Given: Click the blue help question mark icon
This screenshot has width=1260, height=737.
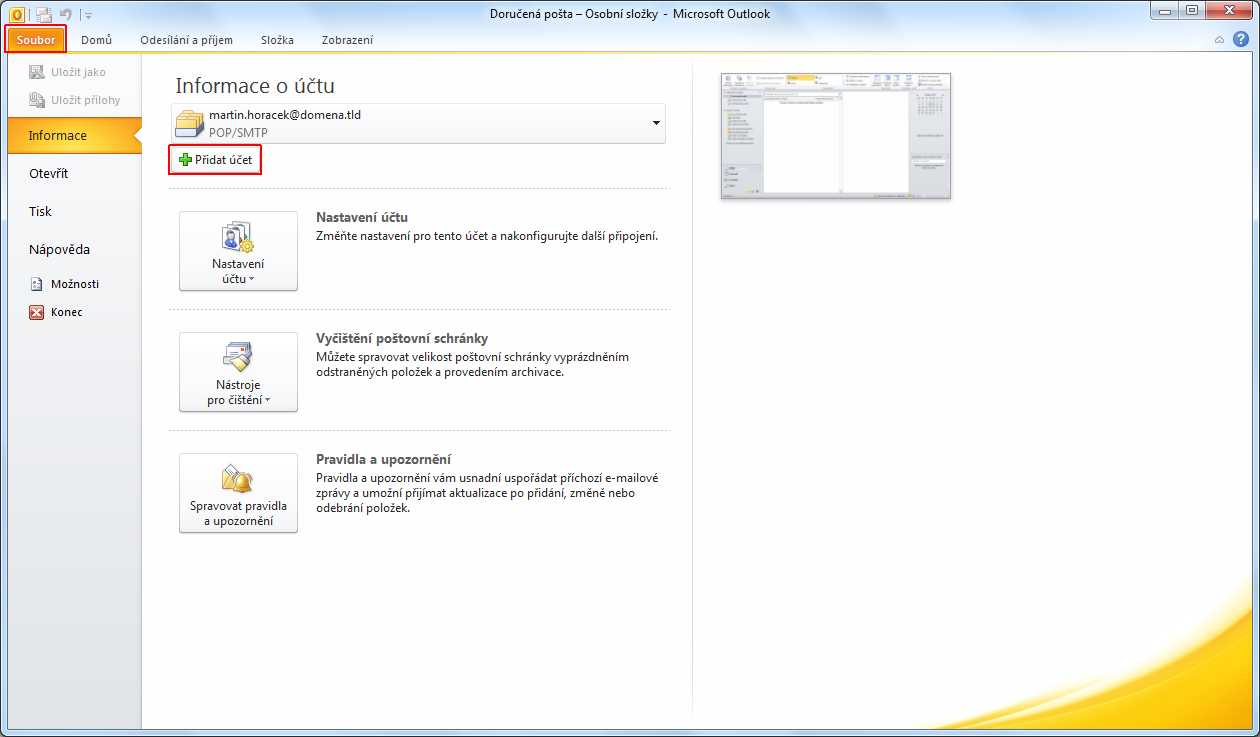Looking at the screenshot, I should [1241, 40].
